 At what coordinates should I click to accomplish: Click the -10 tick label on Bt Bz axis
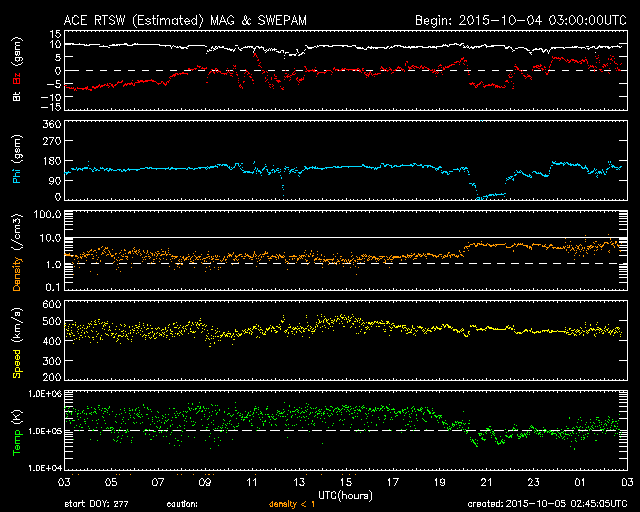click(x=51, y=97)
